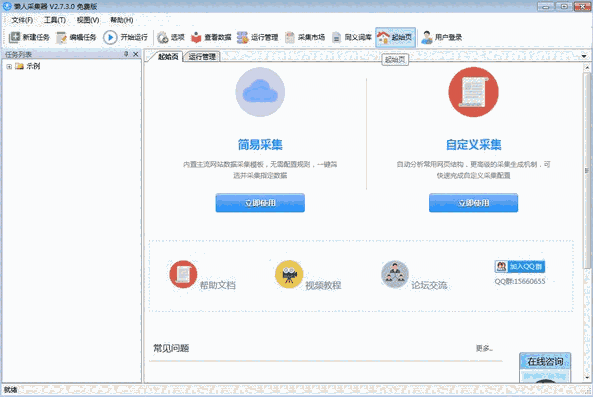Click the 起始页 home toolbar icon
The width and height of the screenshot is (593, 397).
click(383, 37)
